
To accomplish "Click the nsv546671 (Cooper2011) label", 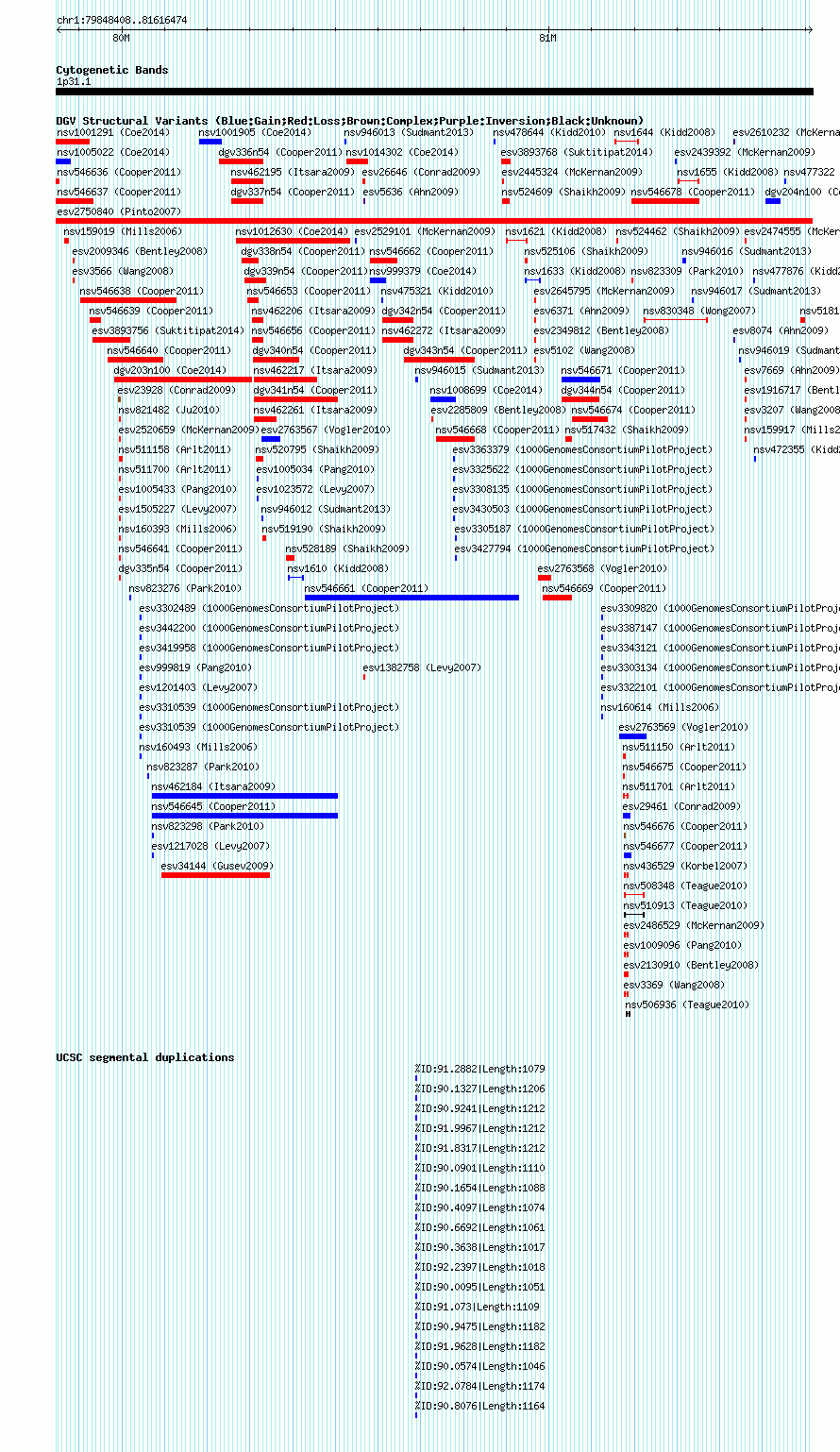I will [623, 370].
